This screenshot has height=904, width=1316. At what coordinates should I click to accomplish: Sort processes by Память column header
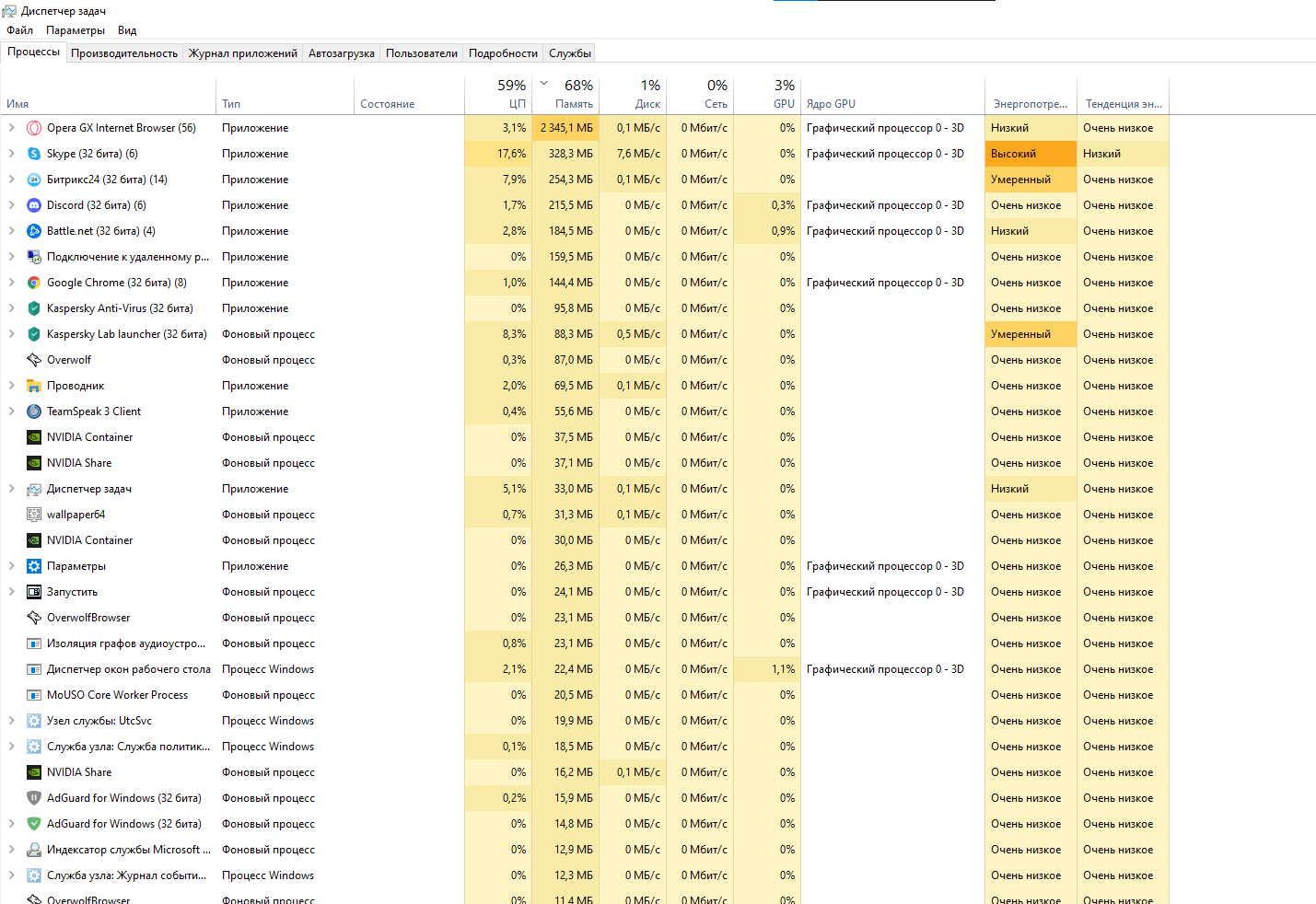565,94
